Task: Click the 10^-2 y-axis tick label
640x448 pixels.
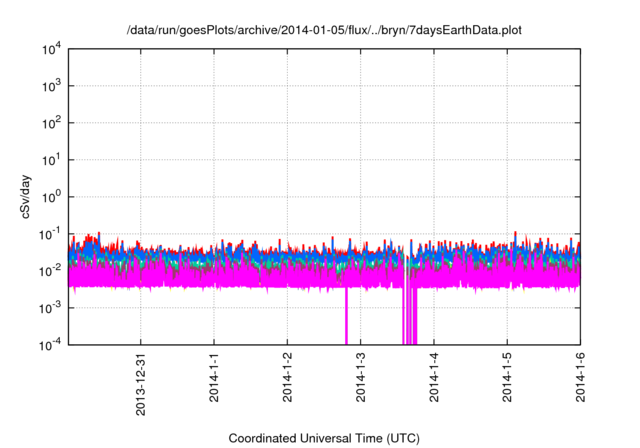Action: [x=51, y=271]
